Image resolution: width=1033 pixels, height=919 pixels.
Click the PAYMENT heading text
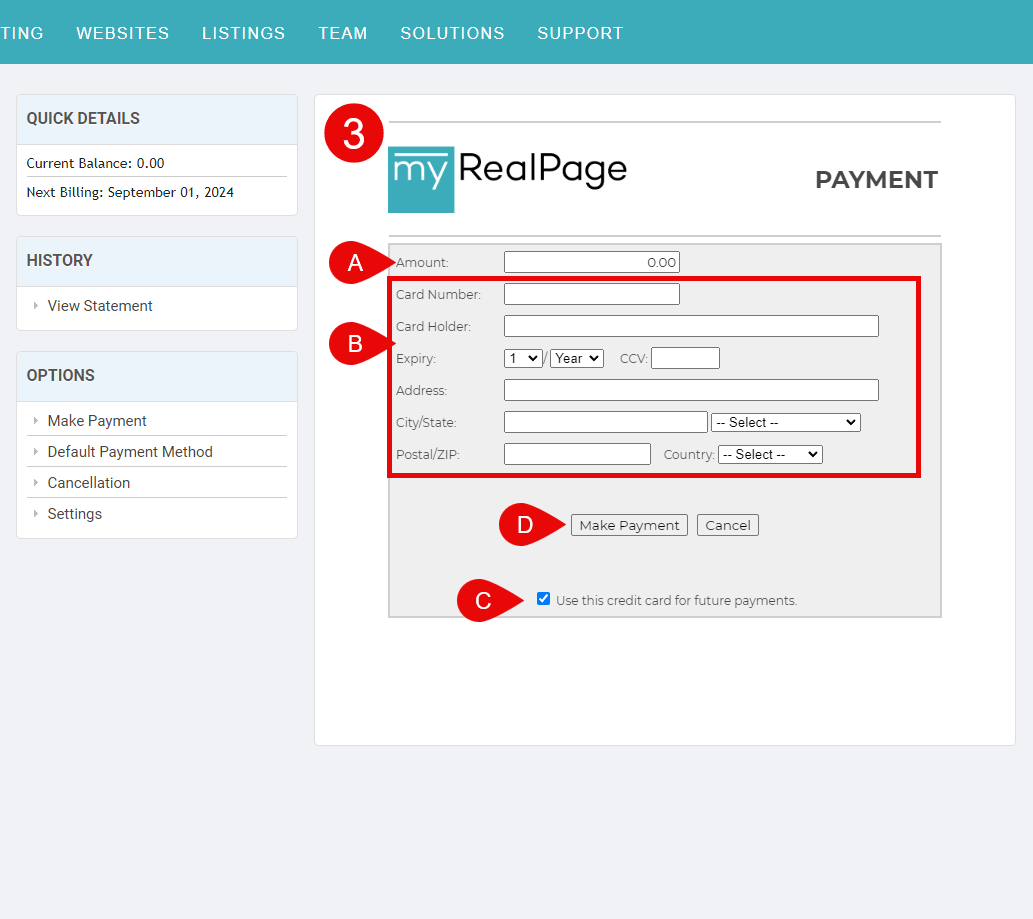click(x=876, y=180)
